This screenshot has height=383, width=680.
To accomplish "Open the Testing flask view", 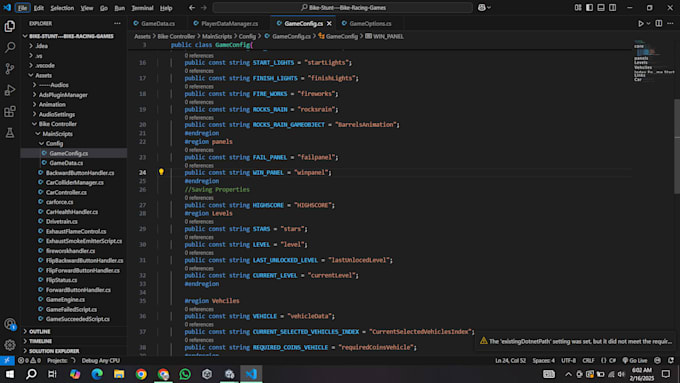I will tap(10, 133).
